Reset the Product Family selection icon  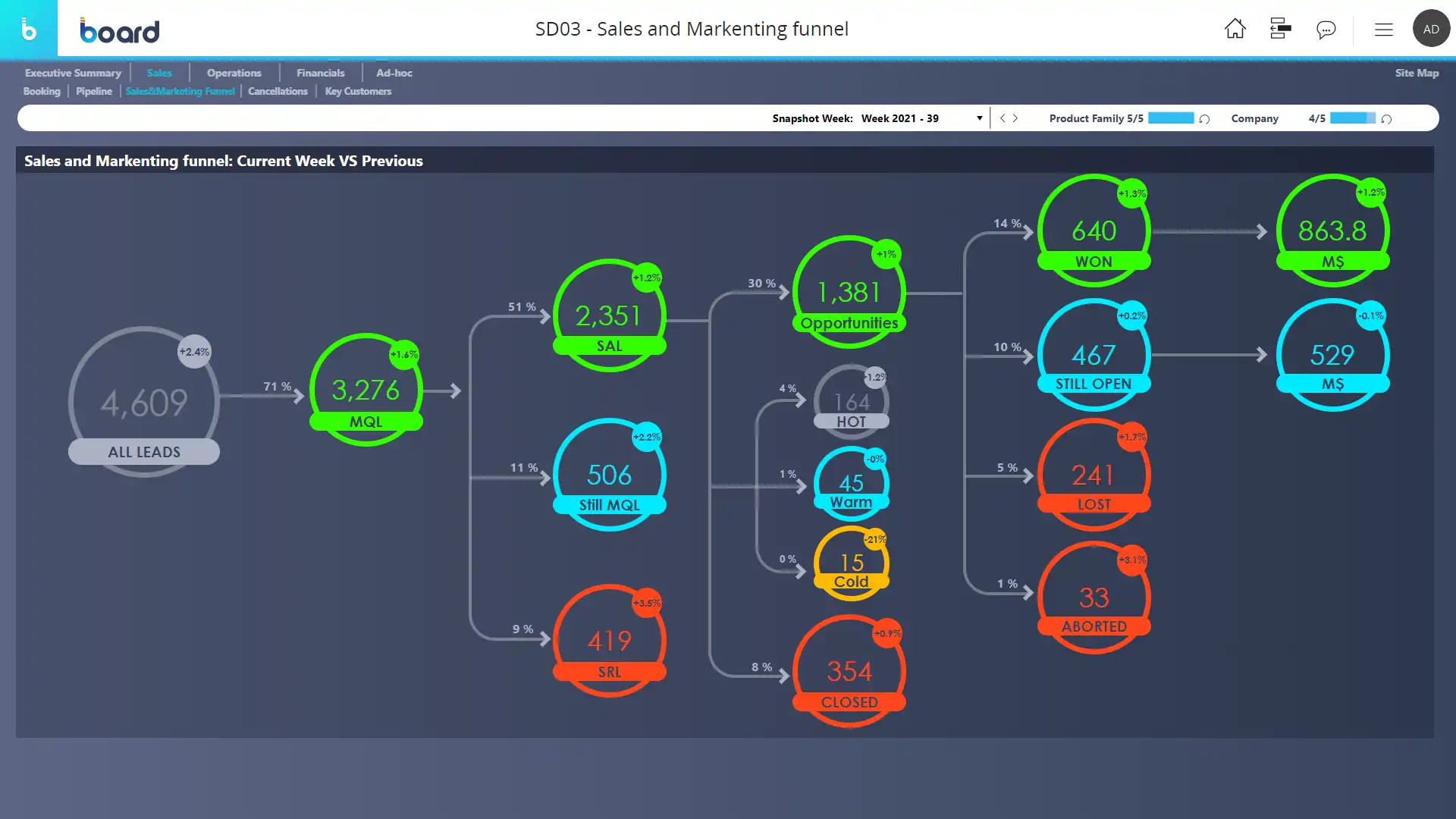click(1204, 119)
